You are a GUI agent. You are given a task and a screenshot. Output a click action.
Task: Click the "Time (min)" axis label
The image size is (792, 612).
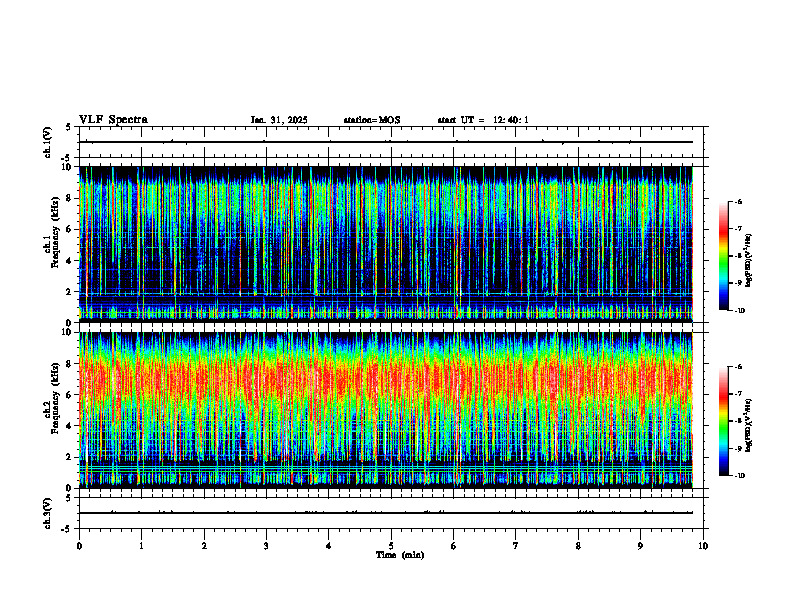pos(400,555)
